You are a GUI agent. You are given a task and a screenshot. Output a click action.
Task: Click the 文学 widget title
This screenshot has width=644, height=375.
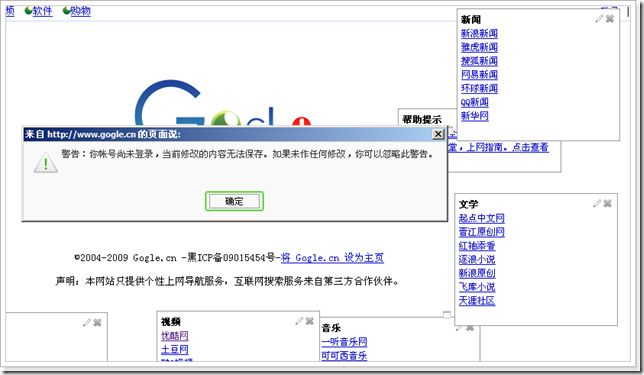pos(469,204)
